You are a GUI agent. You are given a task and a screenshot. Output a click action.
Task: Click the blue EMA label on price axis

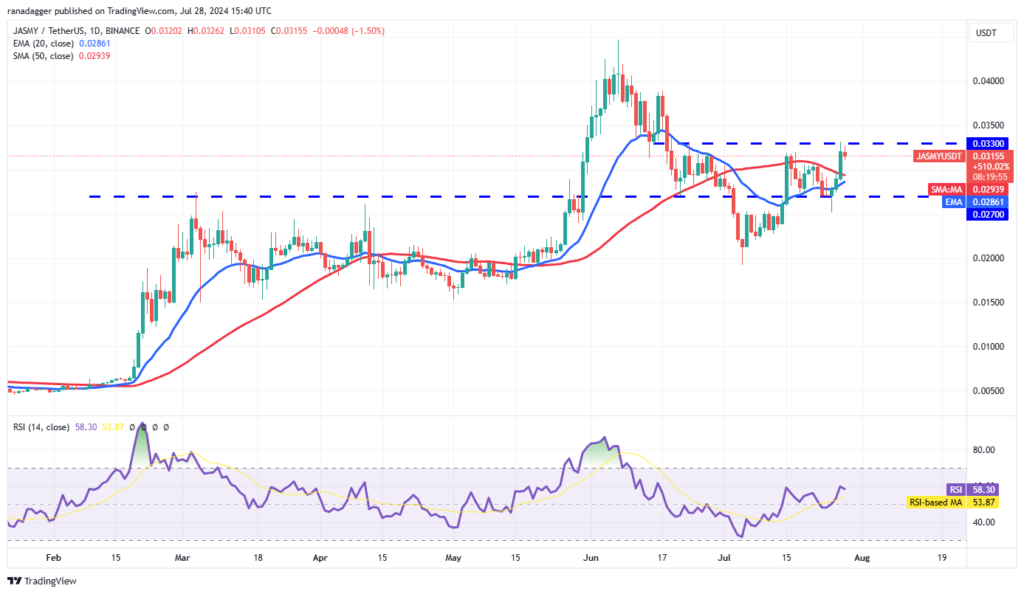(x=953, y=201)
